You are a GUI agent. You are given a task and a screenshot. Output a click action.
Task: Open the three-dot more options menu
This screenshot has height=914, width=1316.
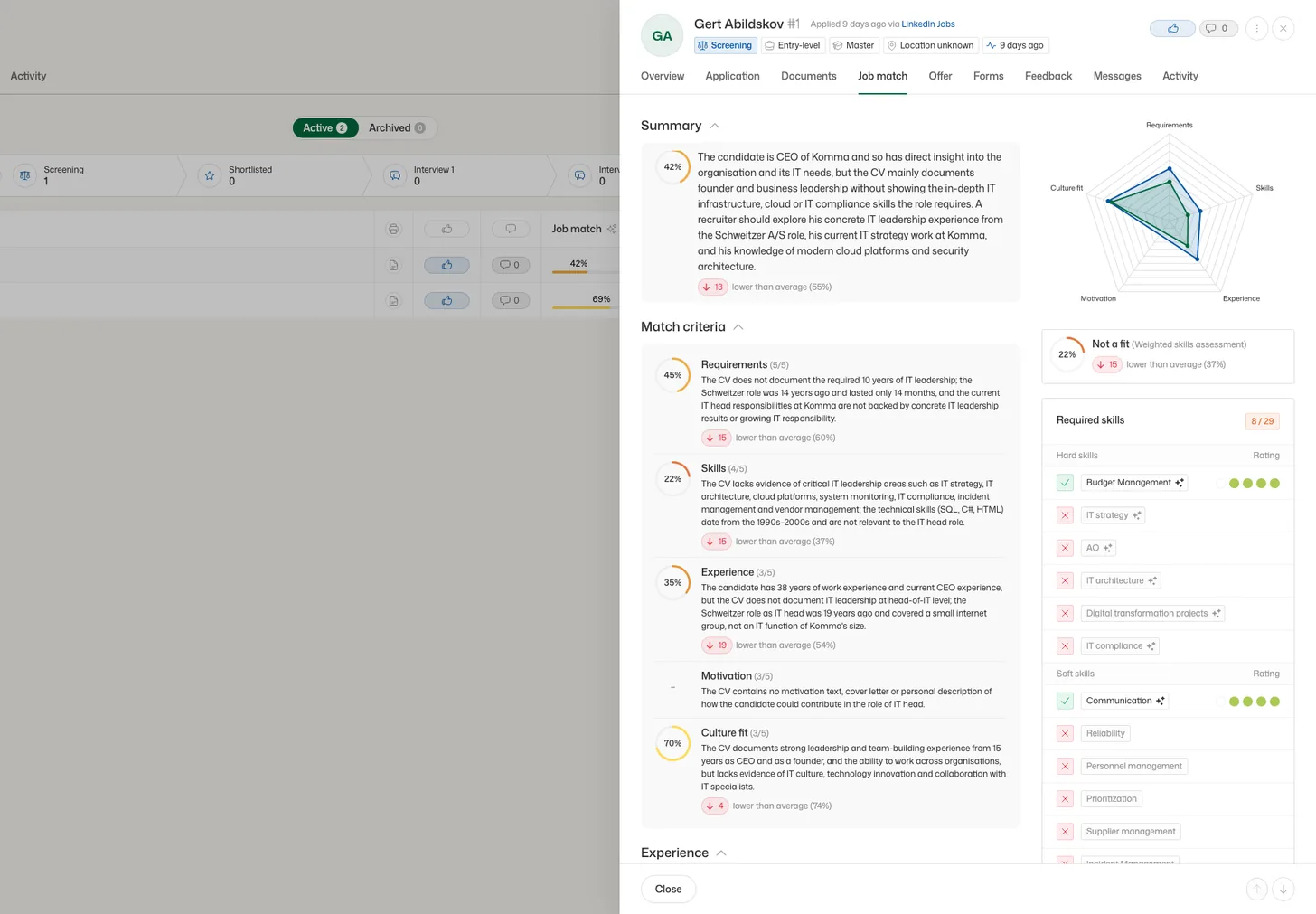pyautogui.click(x=1256, y=29)
